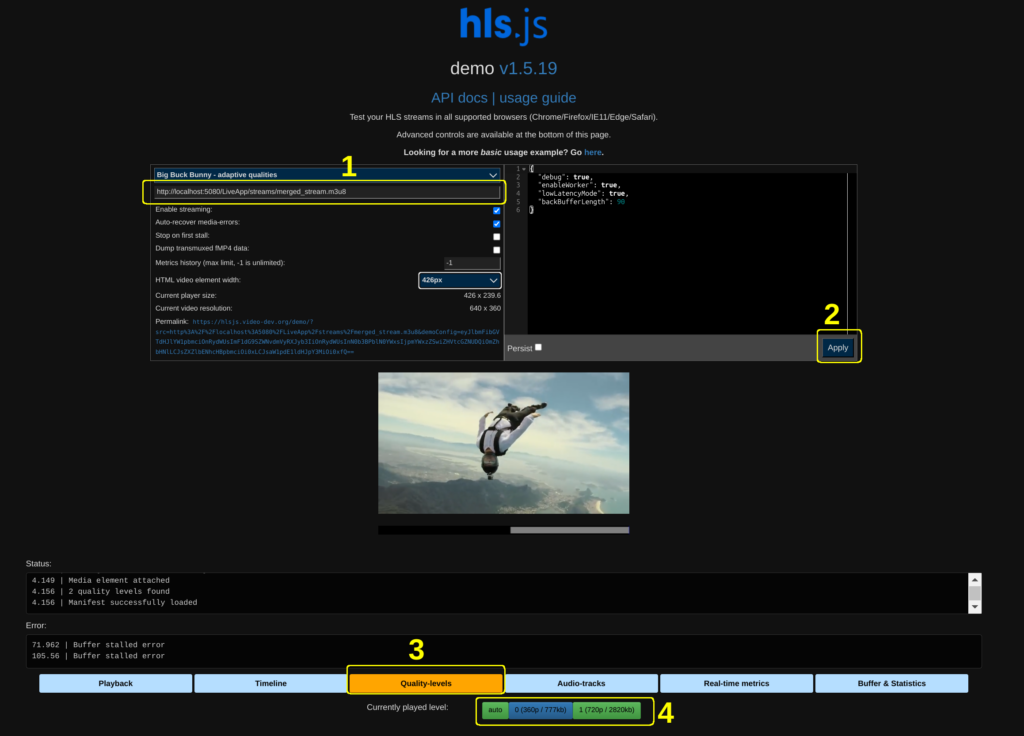
Task: Toggle Auto-recover media-errors checkbox
Action: [x=496, y=223]
